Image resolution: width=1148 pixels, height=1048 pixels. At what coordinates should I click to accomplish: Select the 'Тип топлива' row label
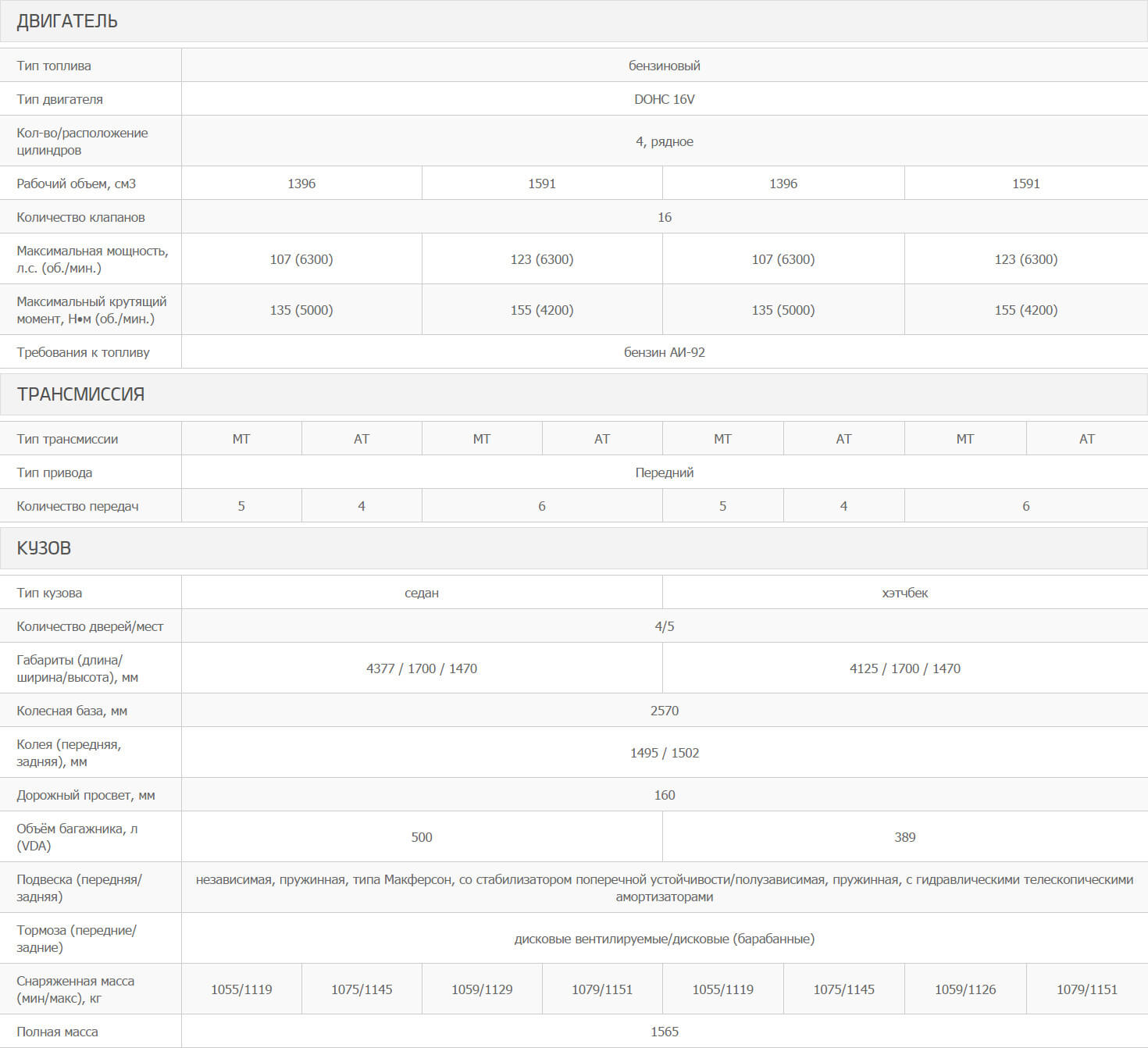click(54, 66)
